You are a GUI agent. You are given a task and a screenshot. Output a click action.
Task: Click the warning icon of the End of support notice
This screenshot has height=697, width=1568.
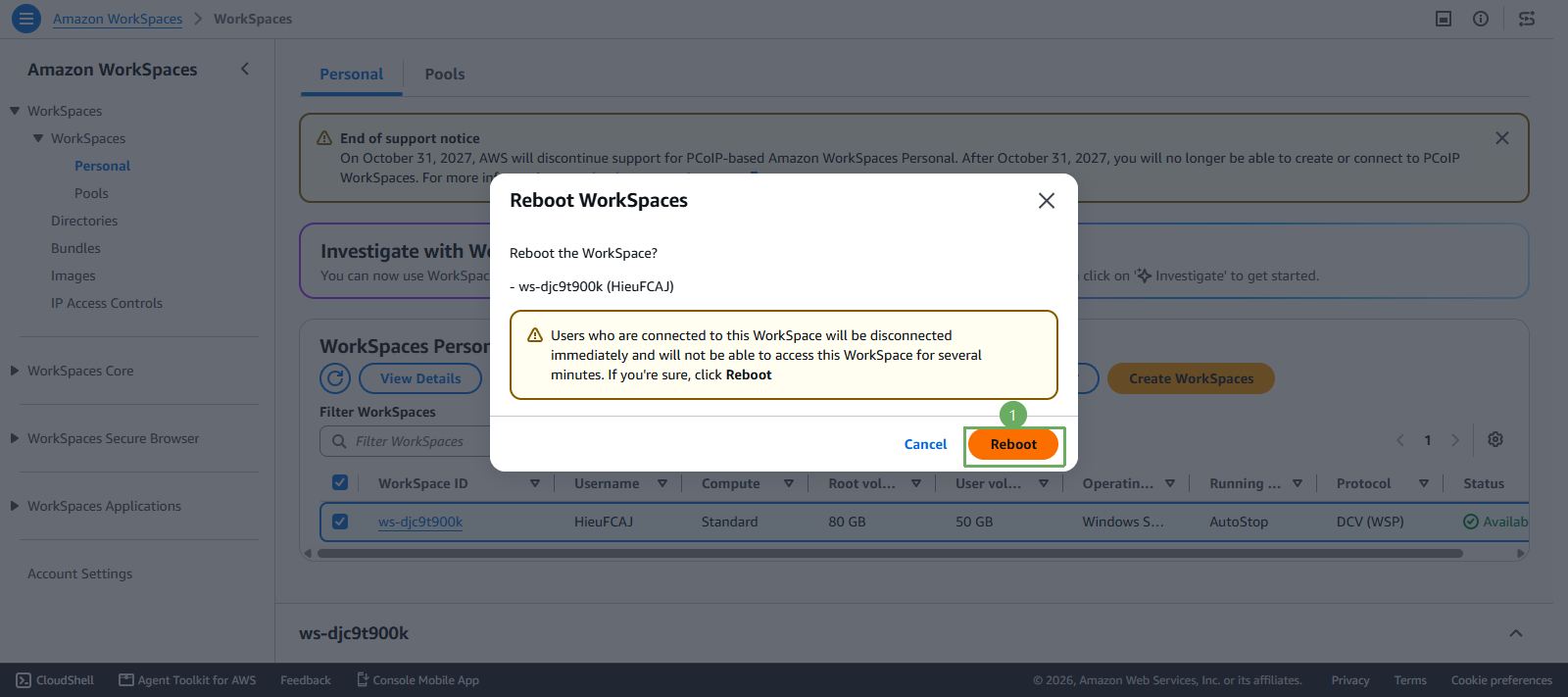click(x=324, y=138)
